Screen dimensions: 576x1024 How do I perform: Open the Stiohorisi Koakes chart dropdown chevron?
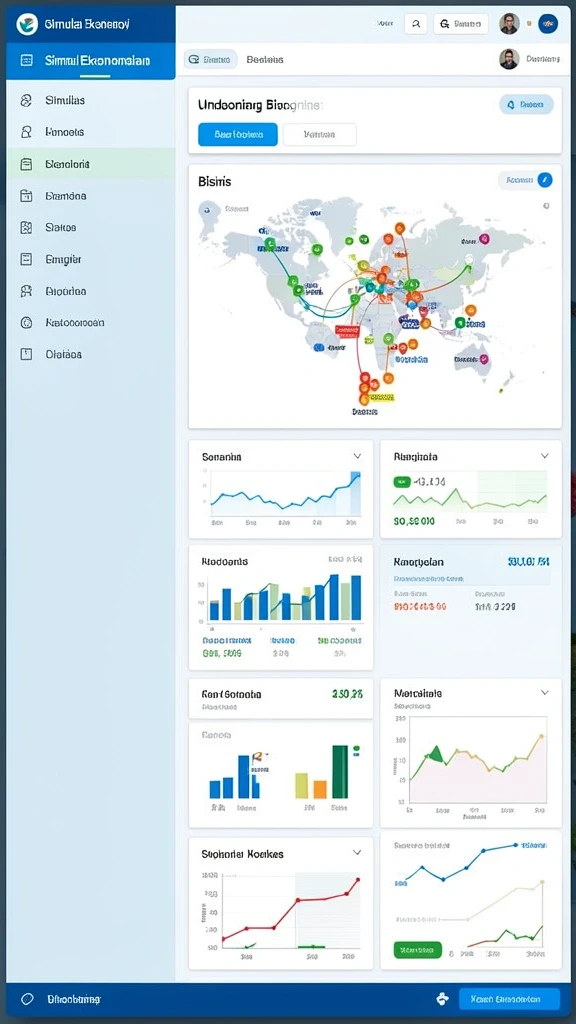pos(357,852)
